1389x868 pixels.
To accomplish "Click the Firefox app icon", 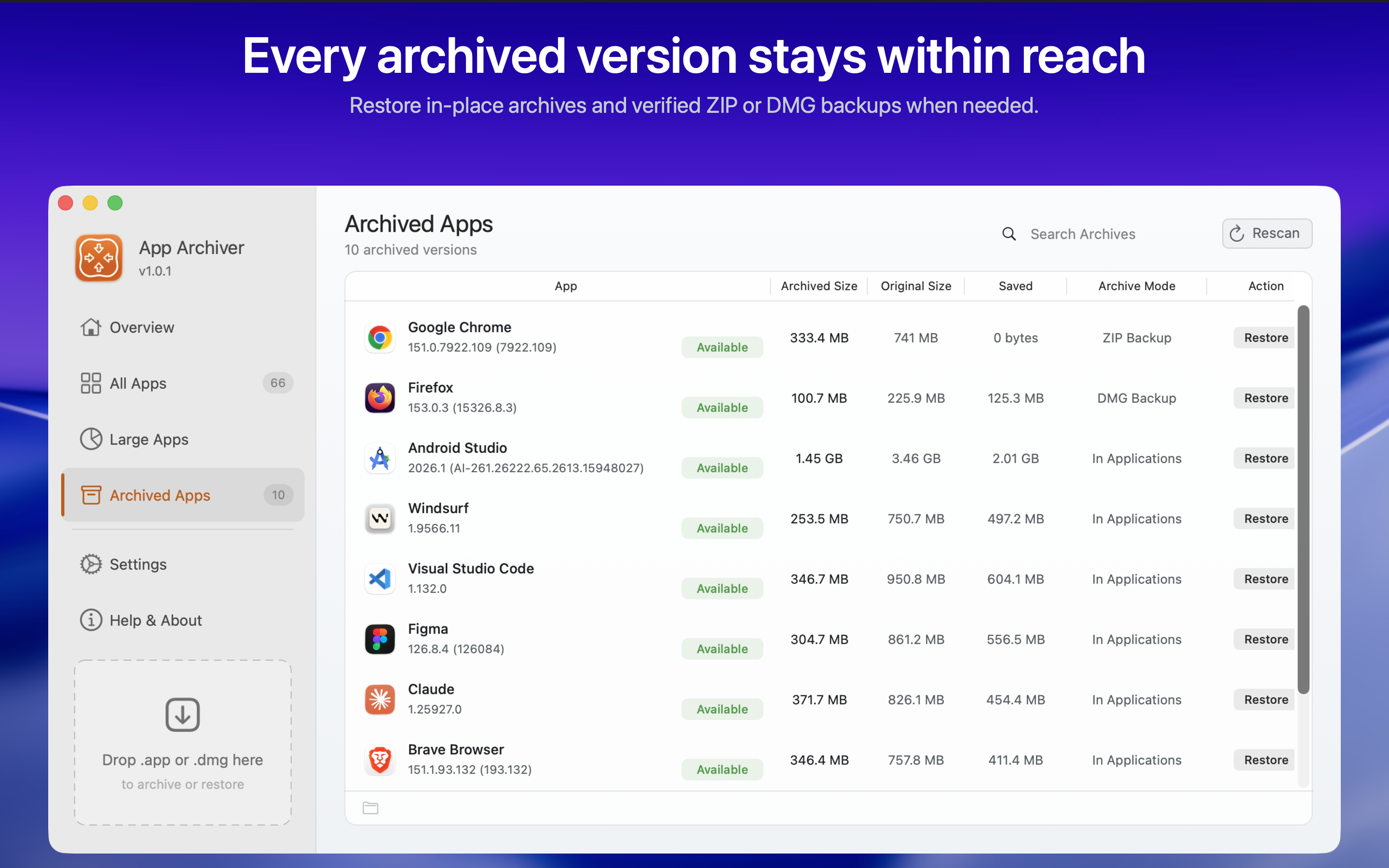I will [x=380, y=398].
